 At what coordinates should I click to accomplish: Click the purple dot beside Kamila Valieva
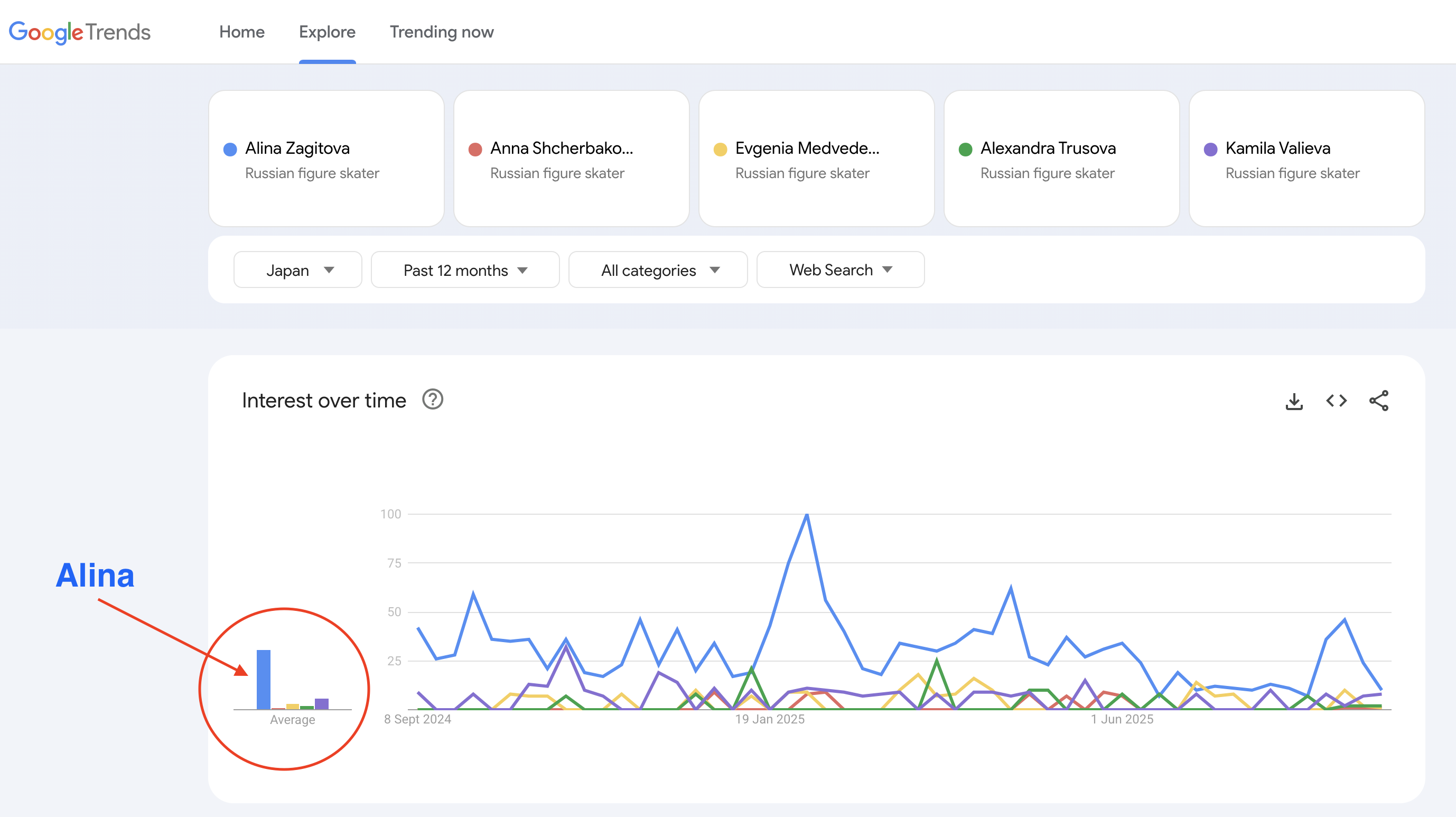point(1211,149)
